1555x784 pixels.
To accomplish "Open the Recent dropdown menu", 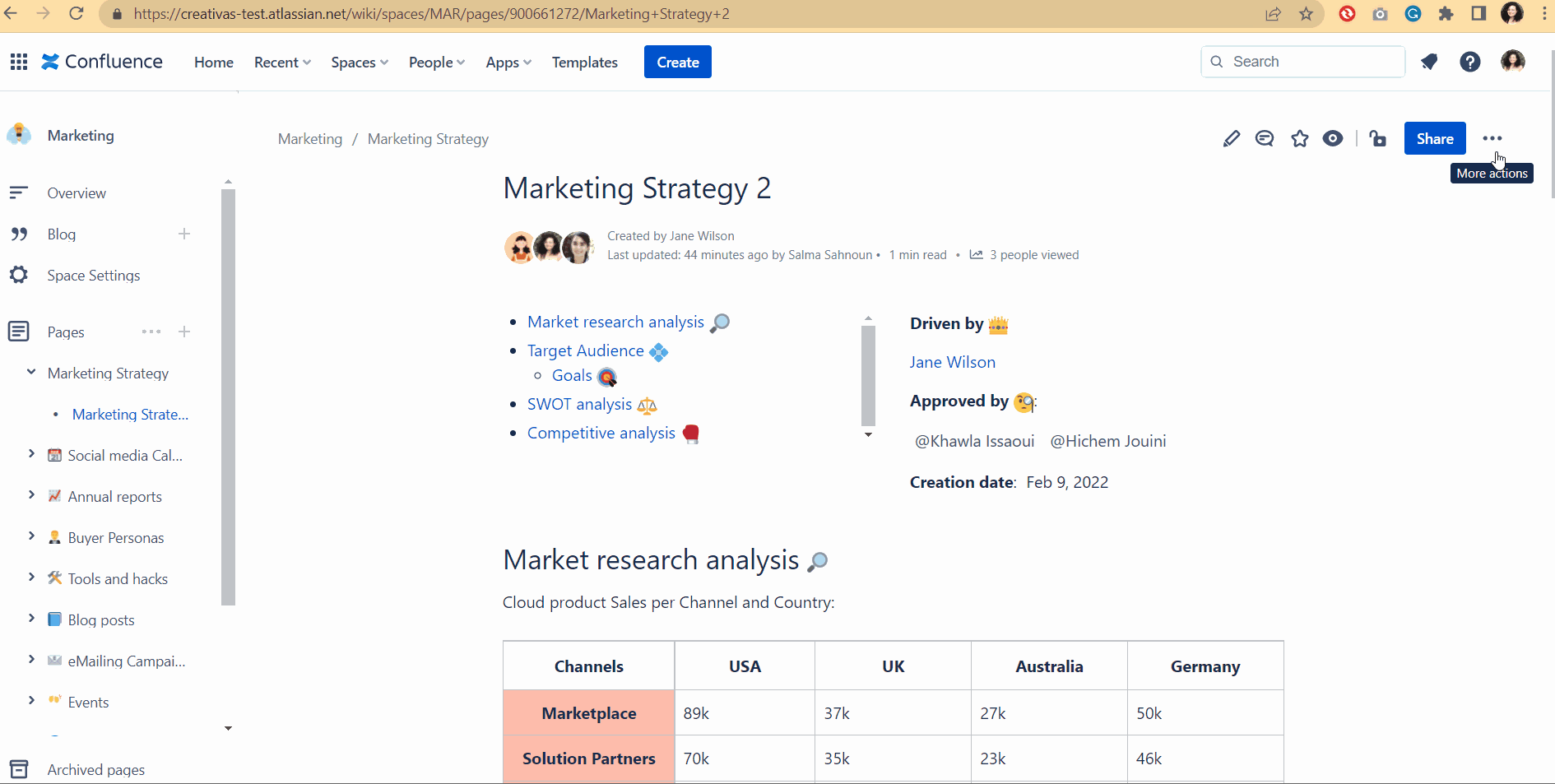I will [x=282, y=63].
